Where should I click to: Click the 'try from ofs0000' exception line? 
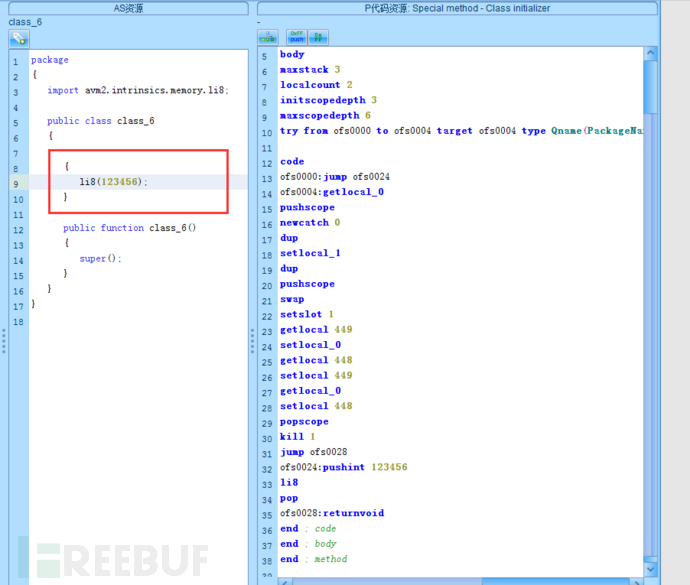461,131
